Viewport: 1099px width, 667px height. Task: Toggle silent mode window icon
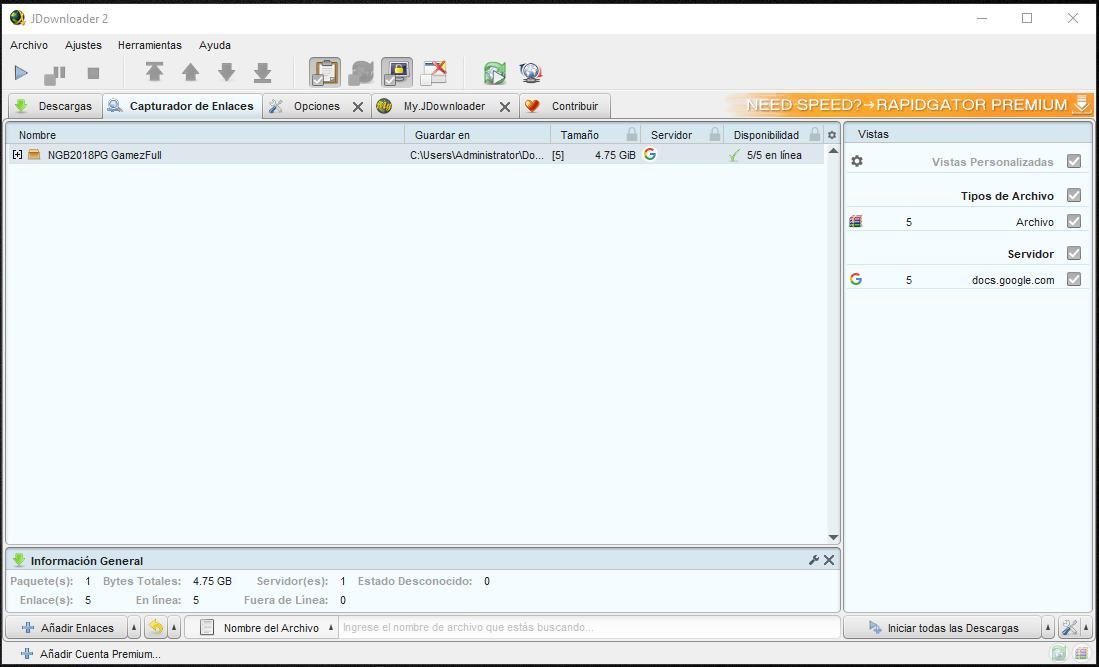coord(433,72)
